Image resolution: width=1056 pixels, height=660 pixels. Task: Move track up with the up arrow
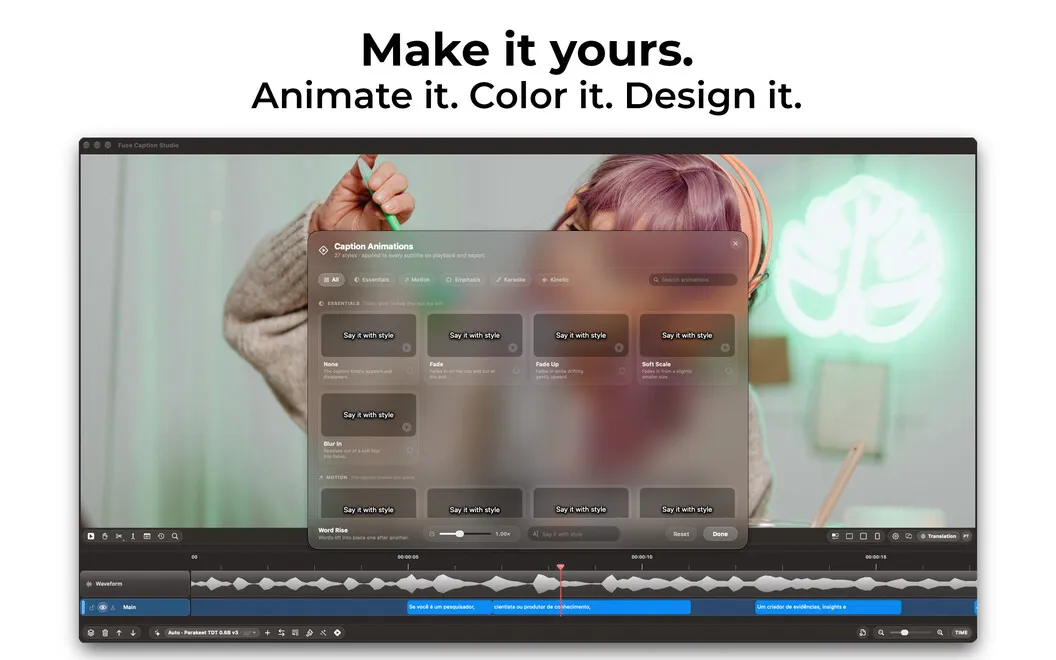(x=119, y=632)
